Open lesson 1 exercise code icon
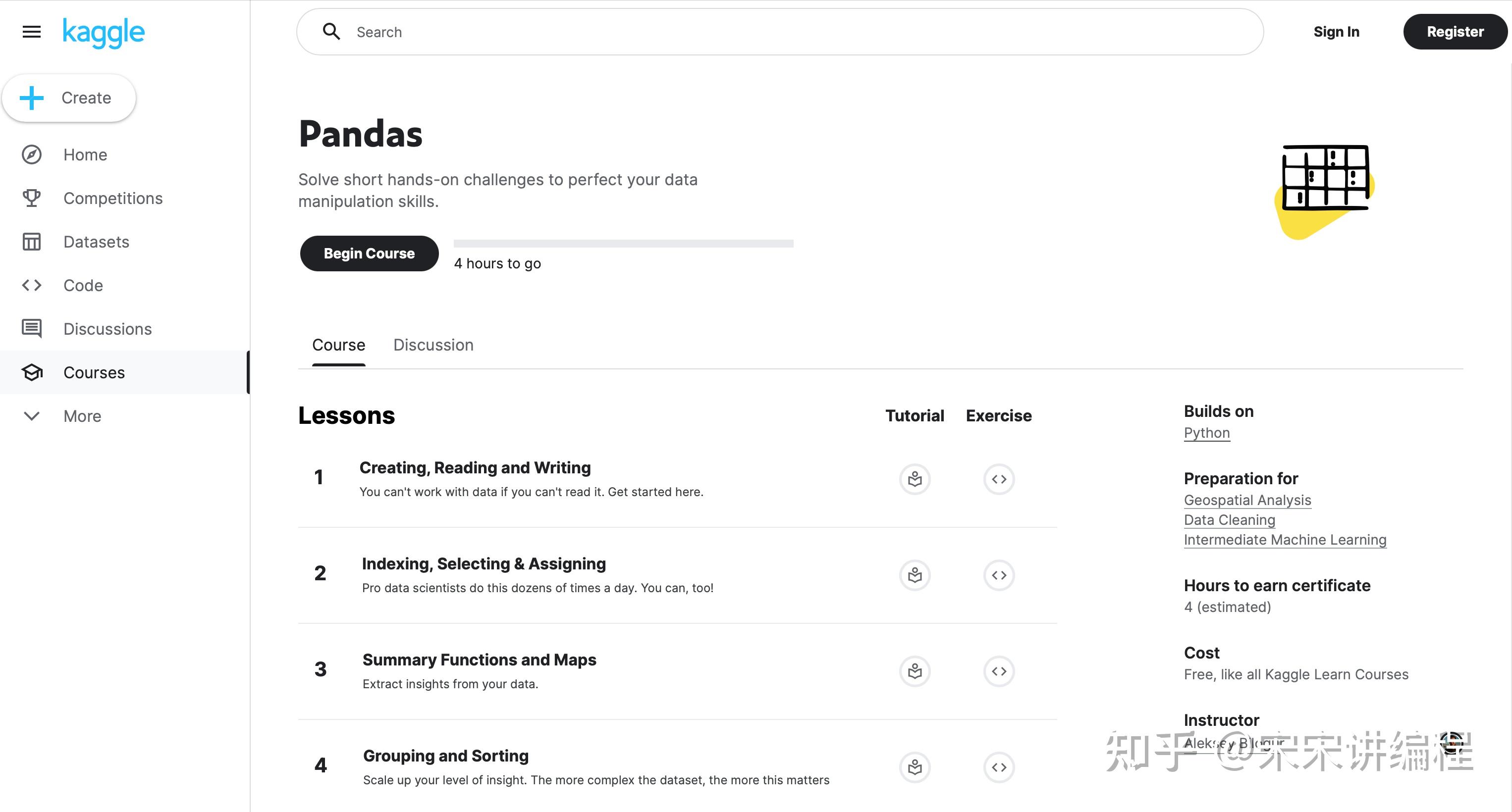This screenshot has height=812, width=1512. coord(998,479)
